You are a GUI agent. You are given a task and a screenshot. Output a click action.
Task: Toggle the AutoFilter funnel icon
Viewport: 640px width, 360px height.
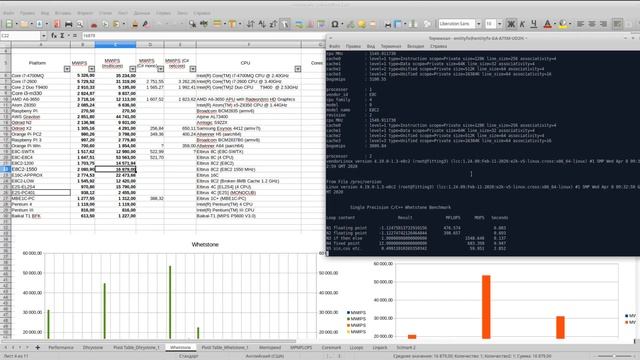click(285, 24)
